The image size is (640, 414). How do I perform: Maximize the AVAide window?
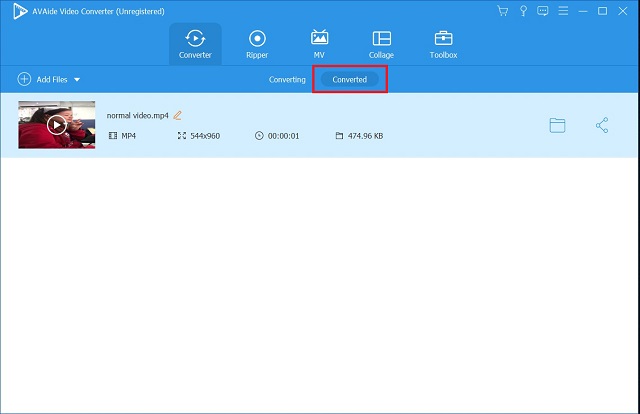602,11
